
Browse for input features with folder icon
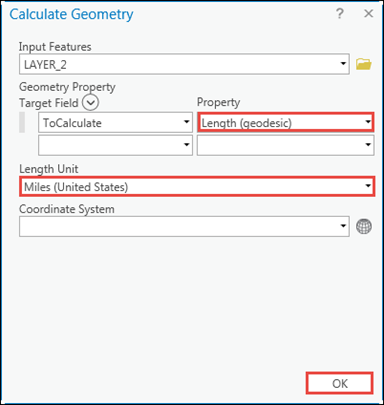pyautogui.click(x=363, y=64)
